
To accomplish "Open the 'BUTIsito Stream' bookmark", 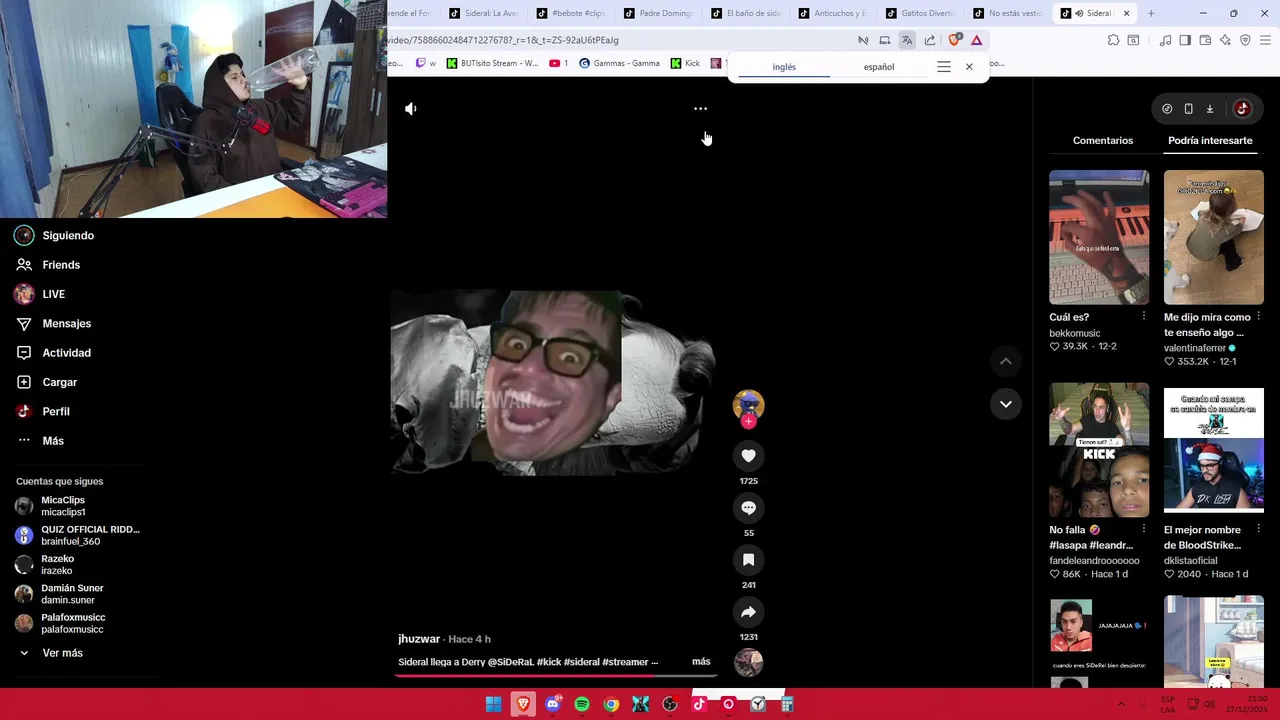I will 492,63.
